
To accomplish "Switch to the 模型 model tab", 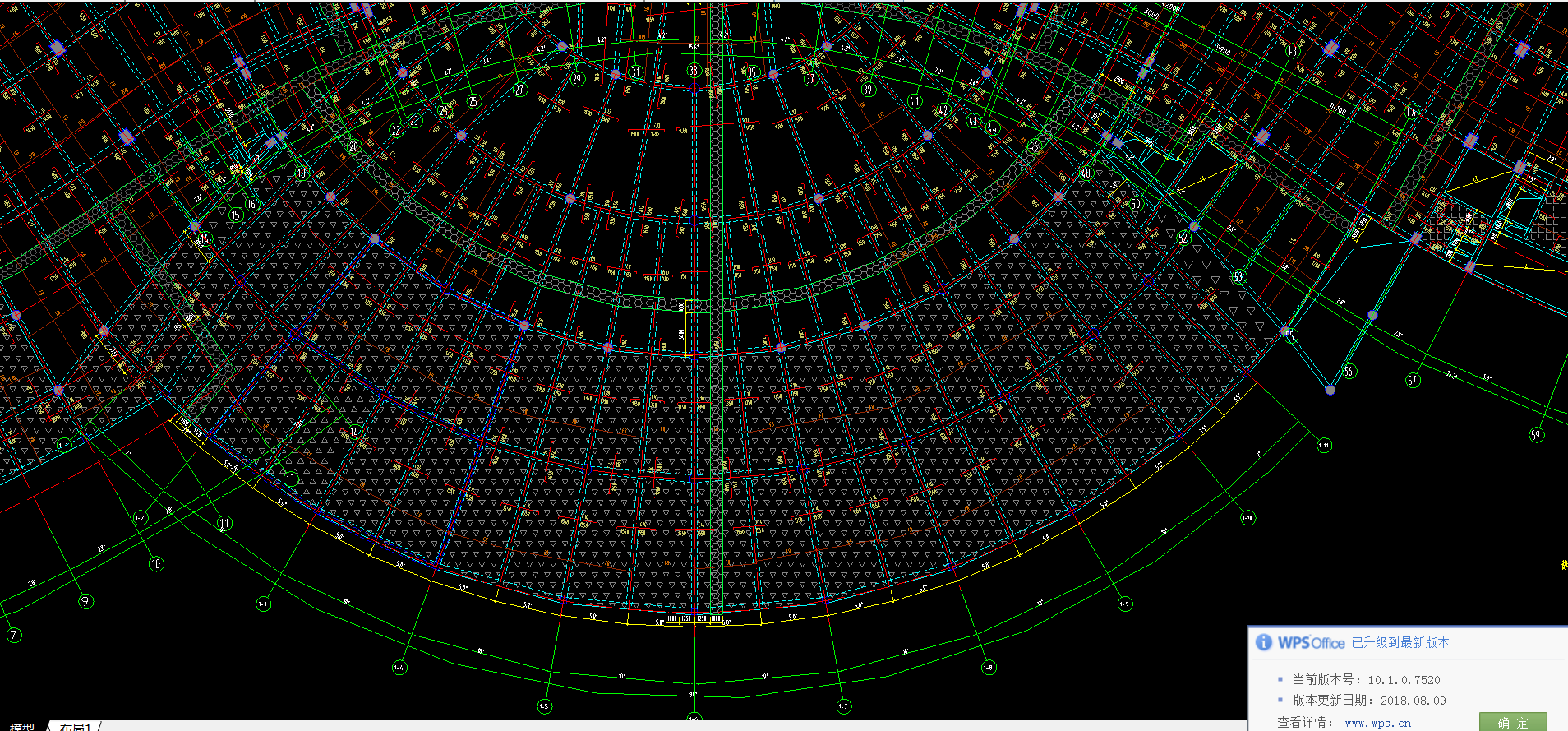I will [22, 727].
